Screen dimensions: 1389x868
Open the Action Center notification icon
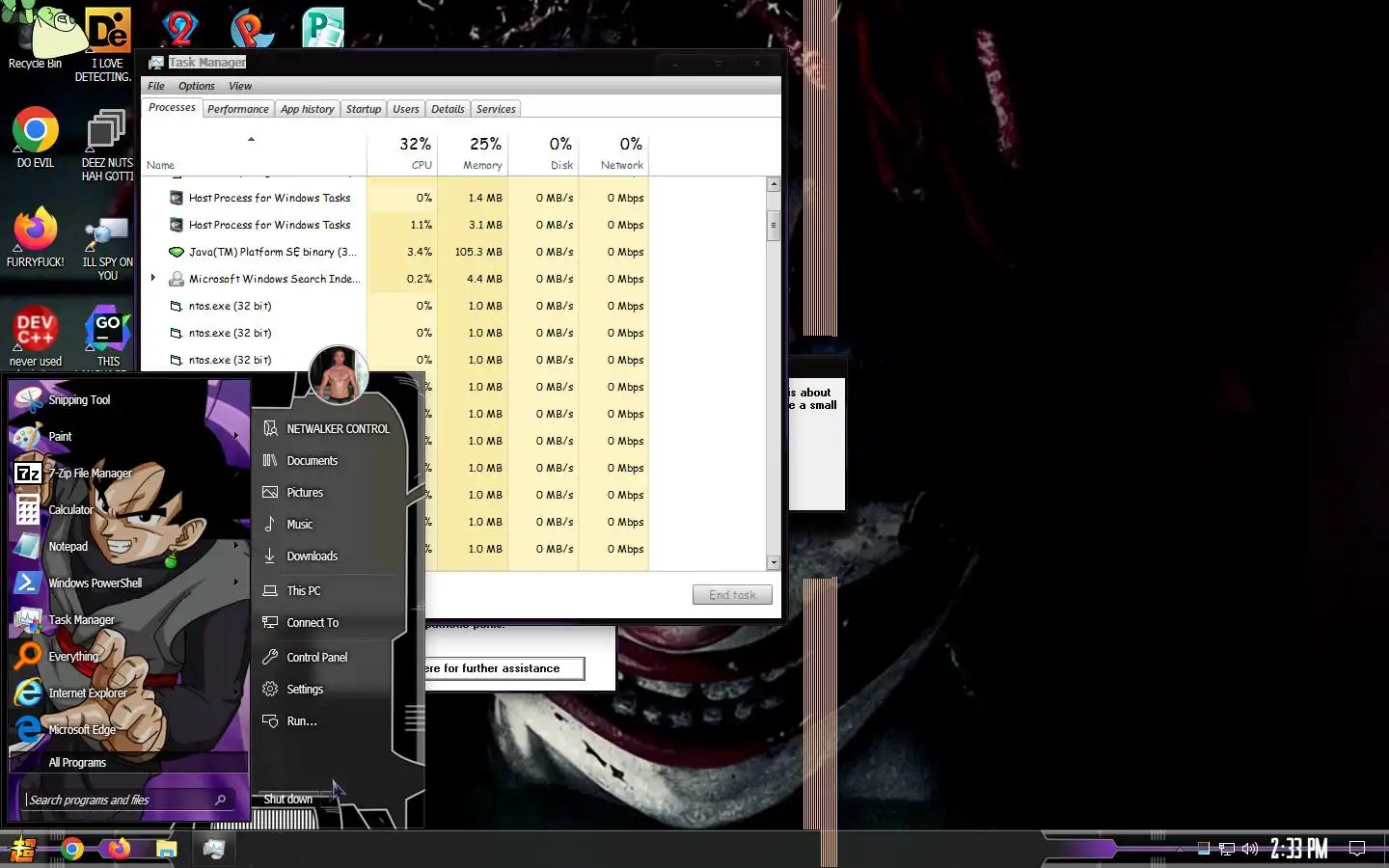(x=1356, y=850)
